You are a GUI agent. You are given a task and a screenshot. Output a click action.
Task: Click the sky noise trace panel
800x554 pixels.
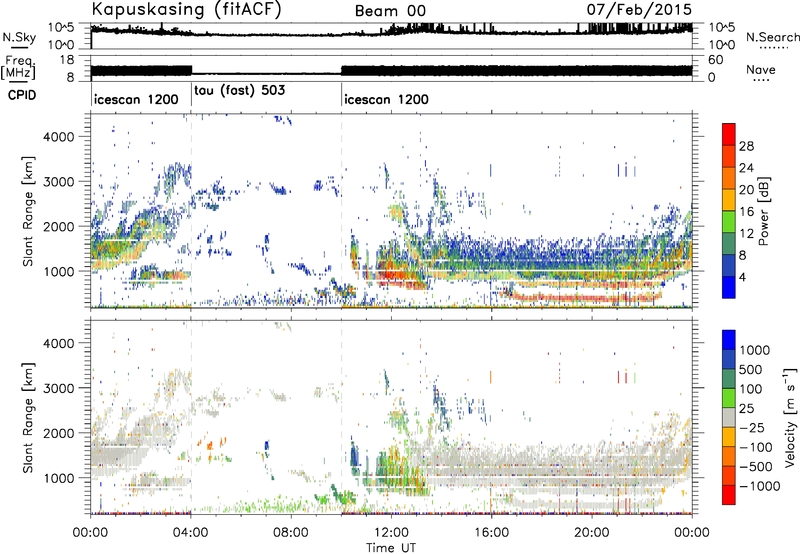[x=391, y=36]
